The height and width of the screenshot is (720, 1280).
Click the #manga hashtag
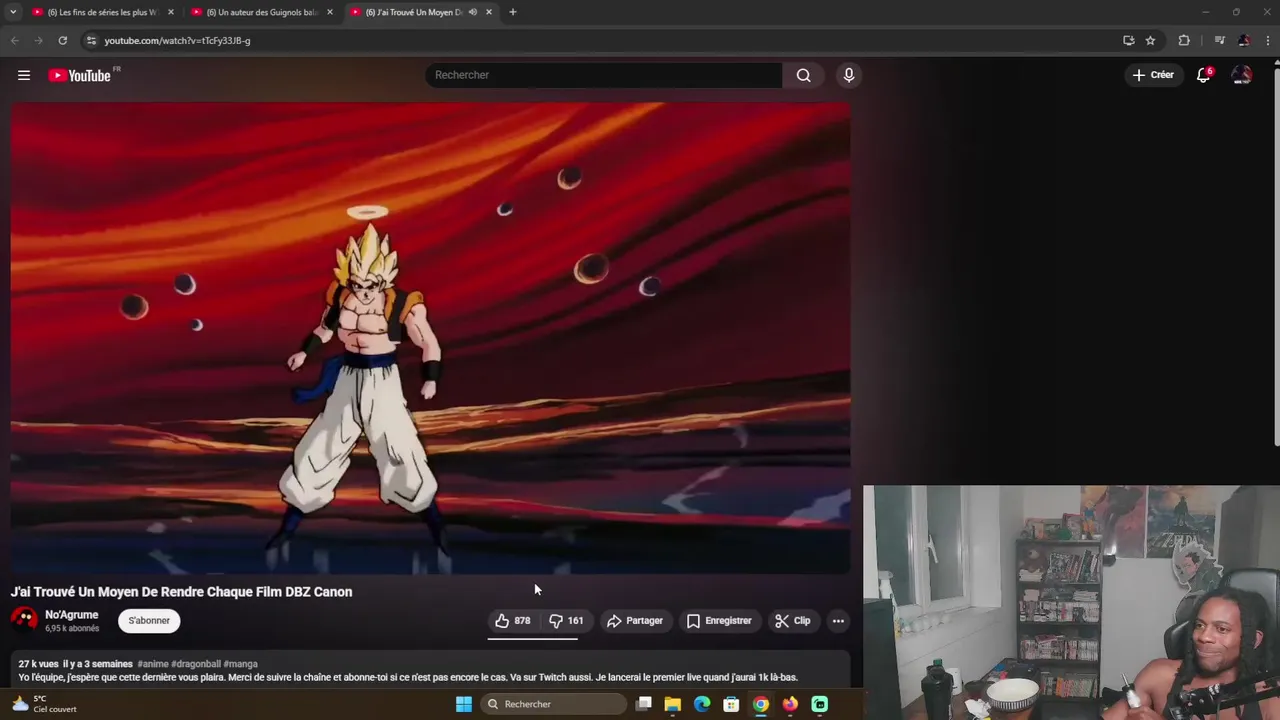(240, 664)
